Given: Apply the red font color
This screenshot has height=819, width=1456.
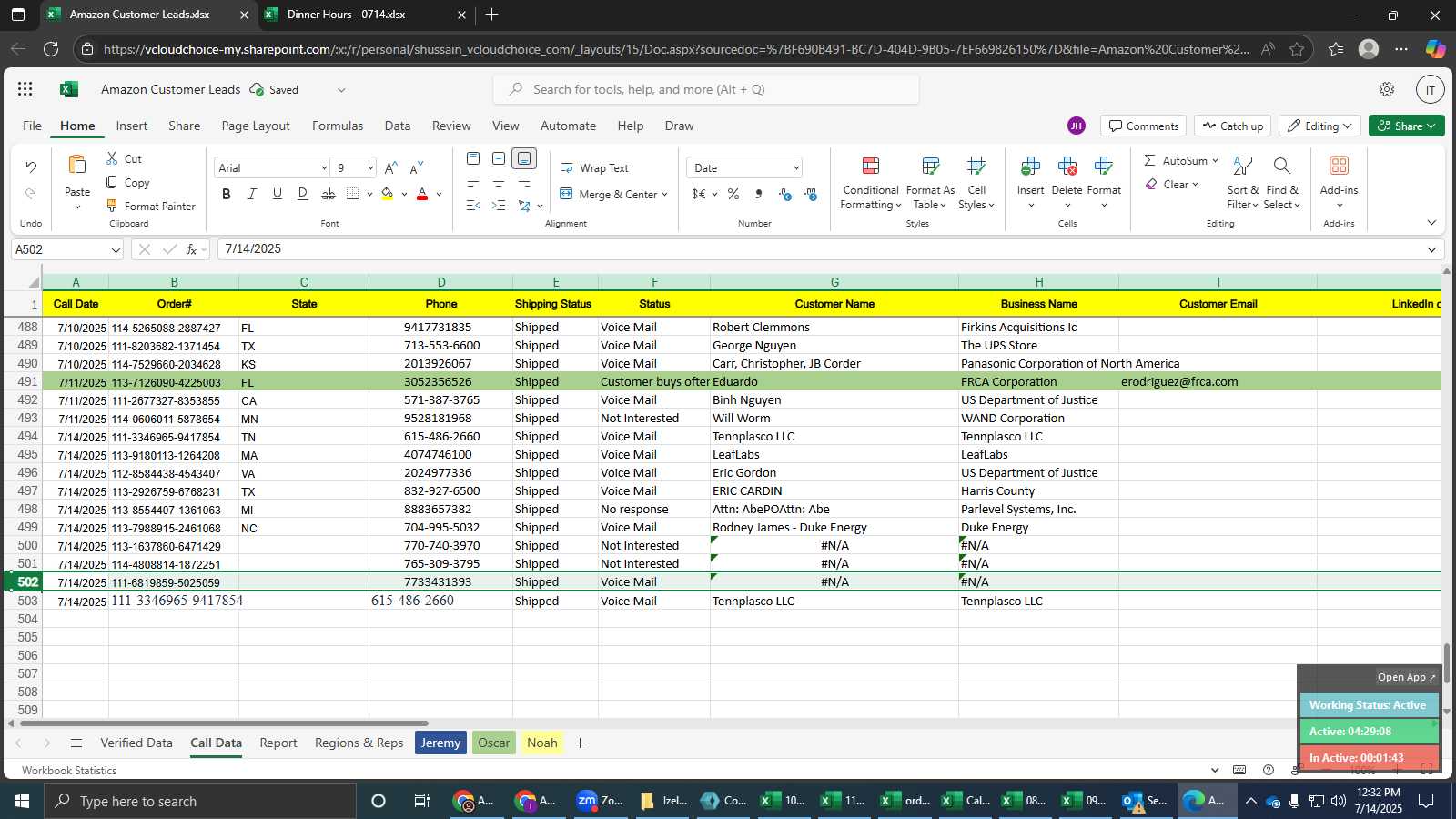Looking at the screenshot, I should tap(422, 194).
